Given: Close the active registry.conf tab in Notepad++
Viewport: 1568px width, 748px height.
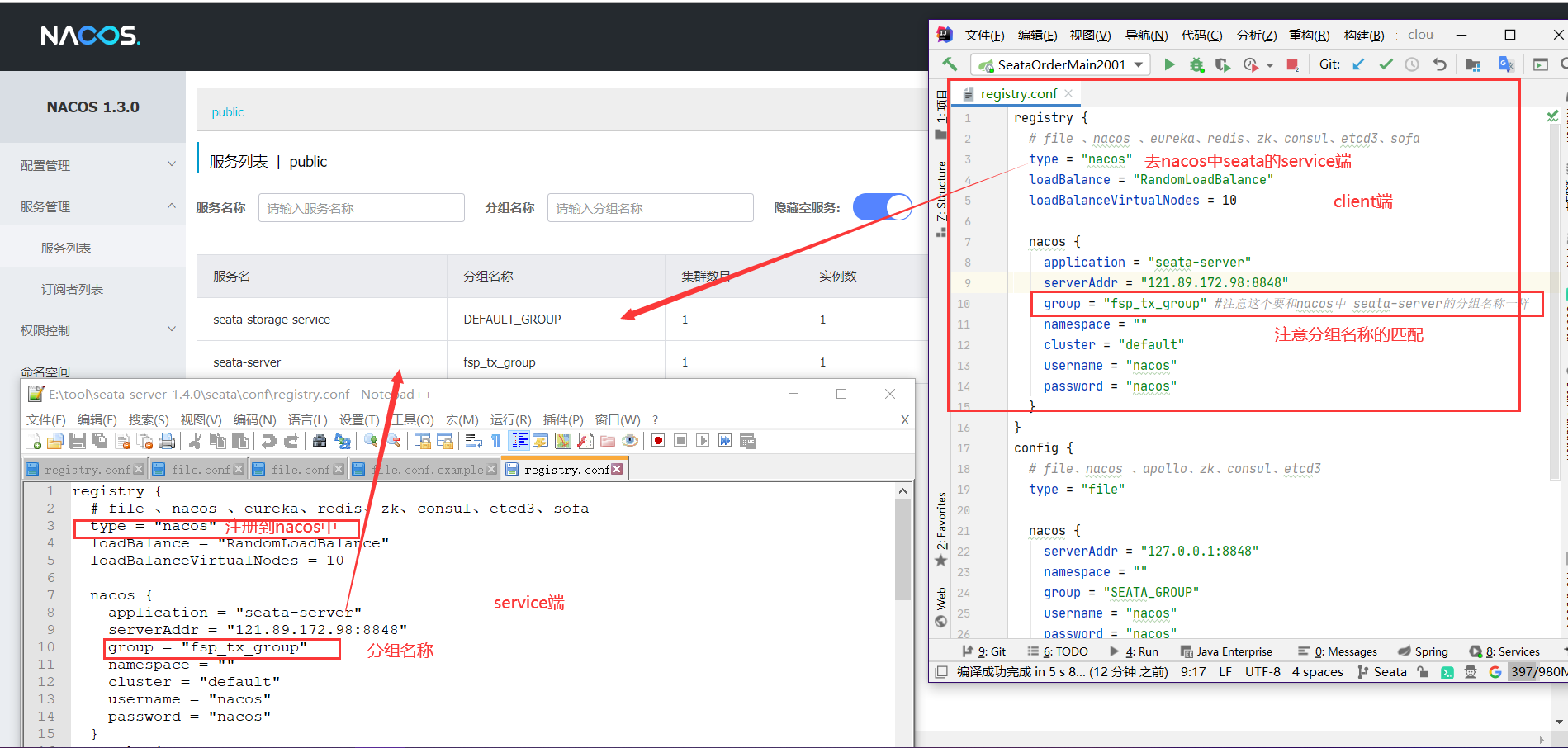Looking at the screenshot, I should pos(617,469).
